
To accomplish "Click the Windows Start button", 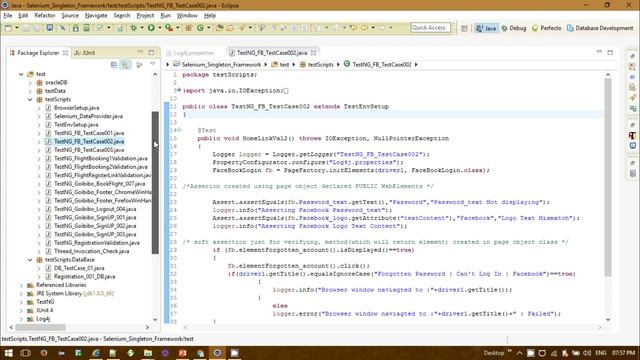I will pyautogui.click(x=8, y=353).
